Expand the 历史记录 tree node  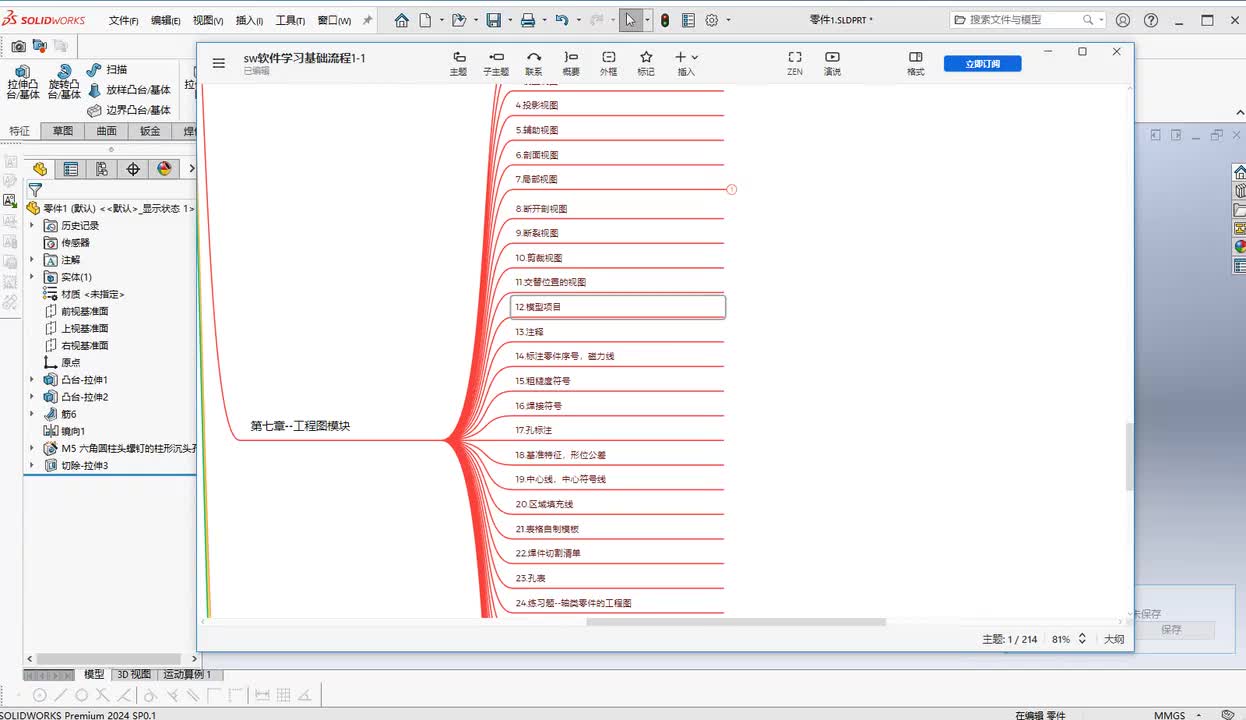tap(32, 226)
